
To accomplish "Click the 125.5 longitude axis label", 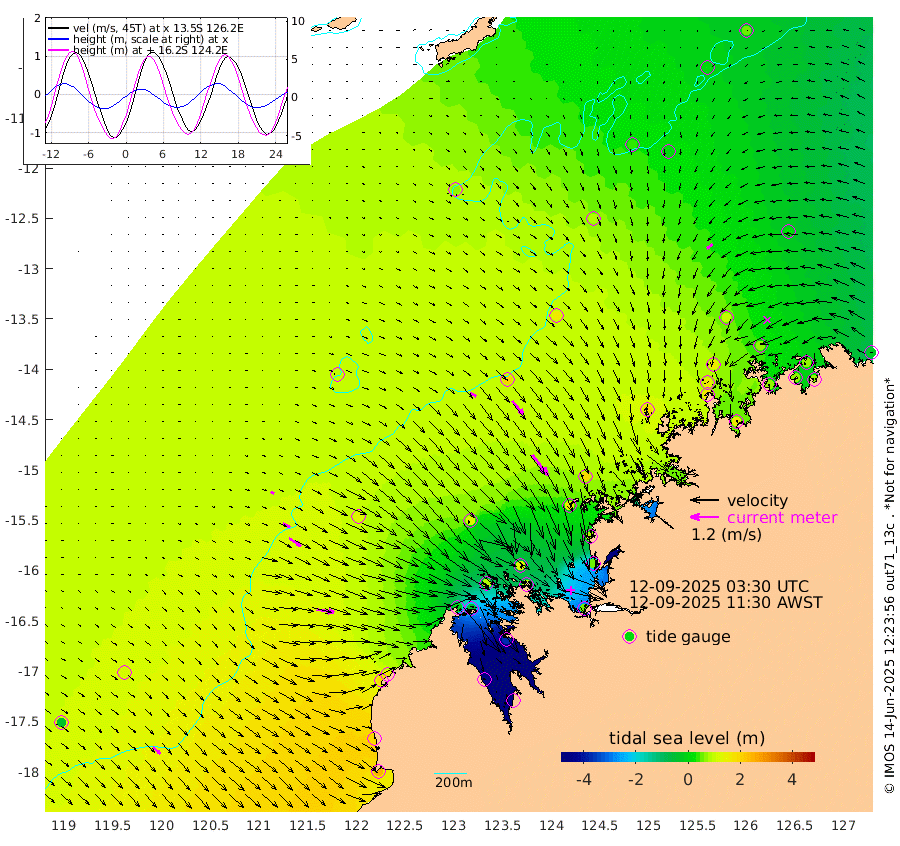I will tap(697, 826).
